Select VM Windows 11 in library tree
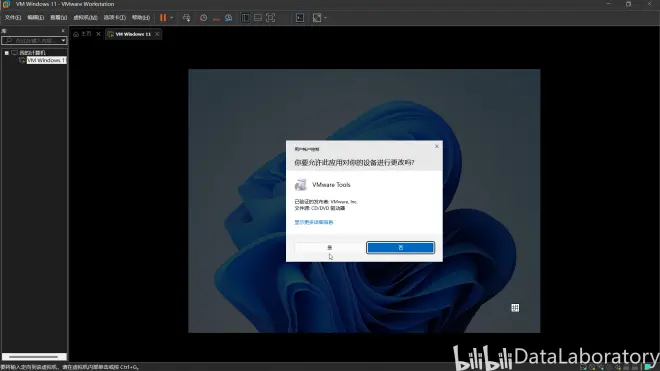The height and width of the screenshot is (371, 660). point(46,60)
